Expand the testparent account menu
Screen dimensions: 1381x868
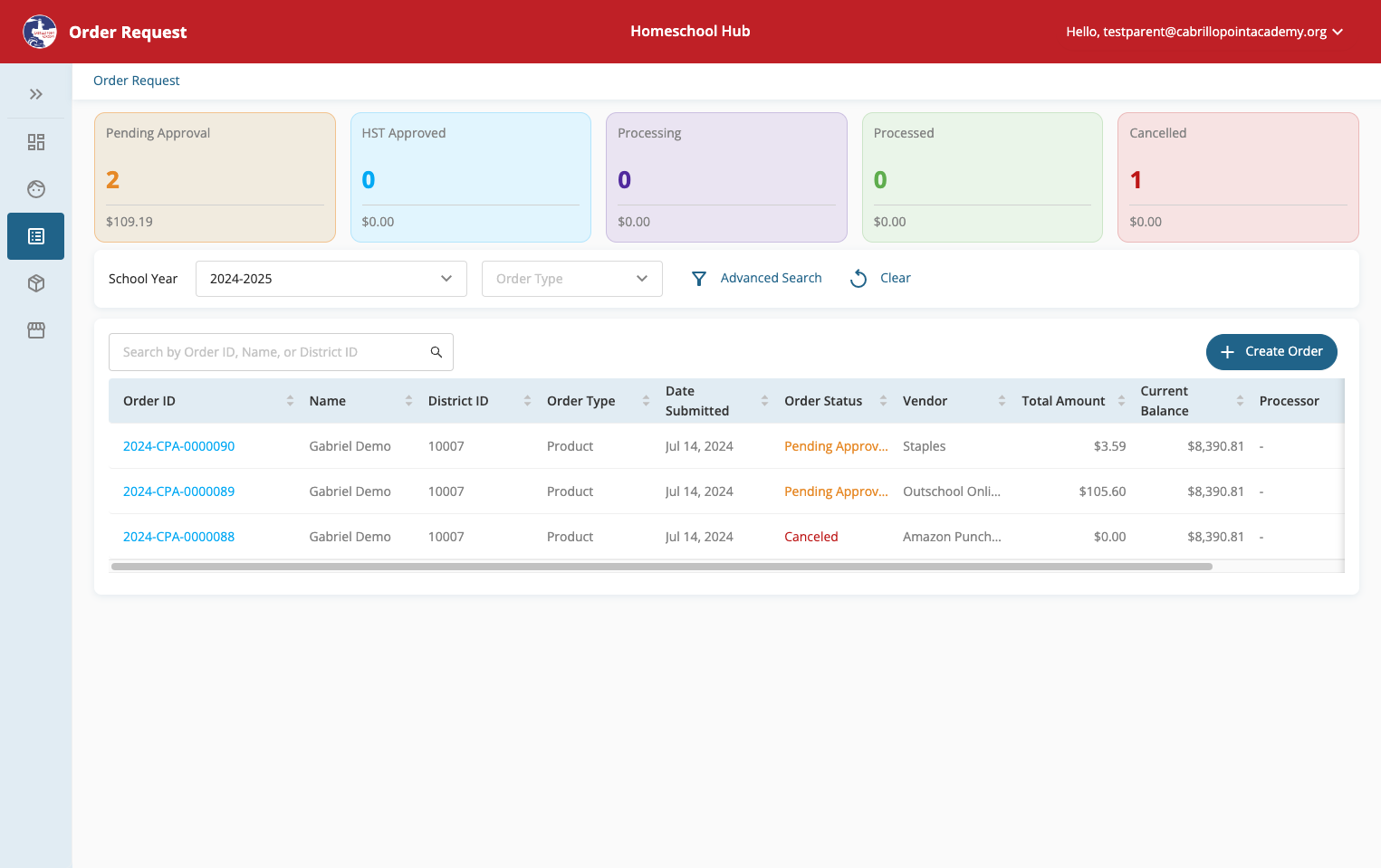click(x=1204, y=32)
